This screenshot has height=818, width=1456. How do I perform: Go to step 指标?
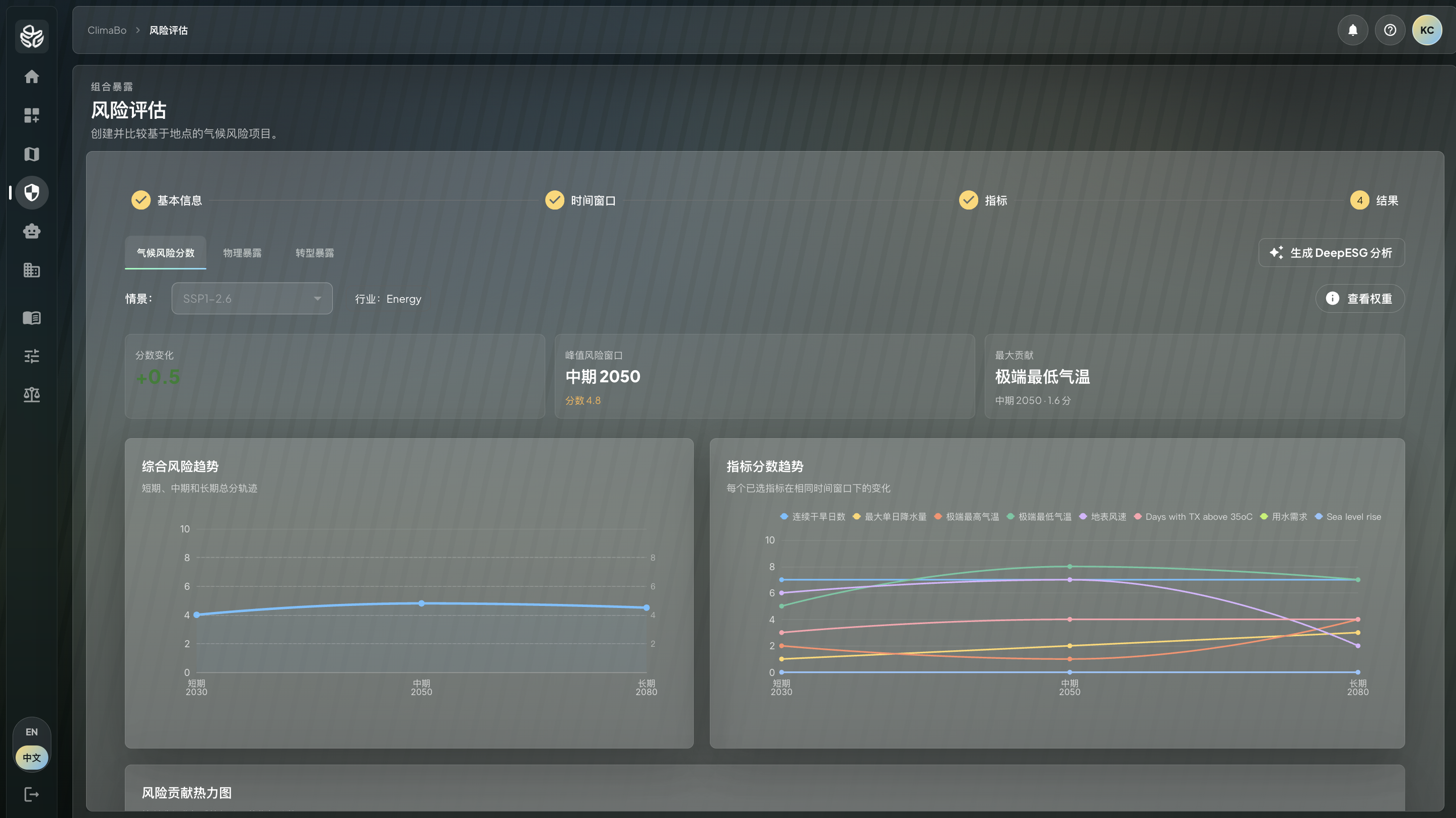point(983,200)
